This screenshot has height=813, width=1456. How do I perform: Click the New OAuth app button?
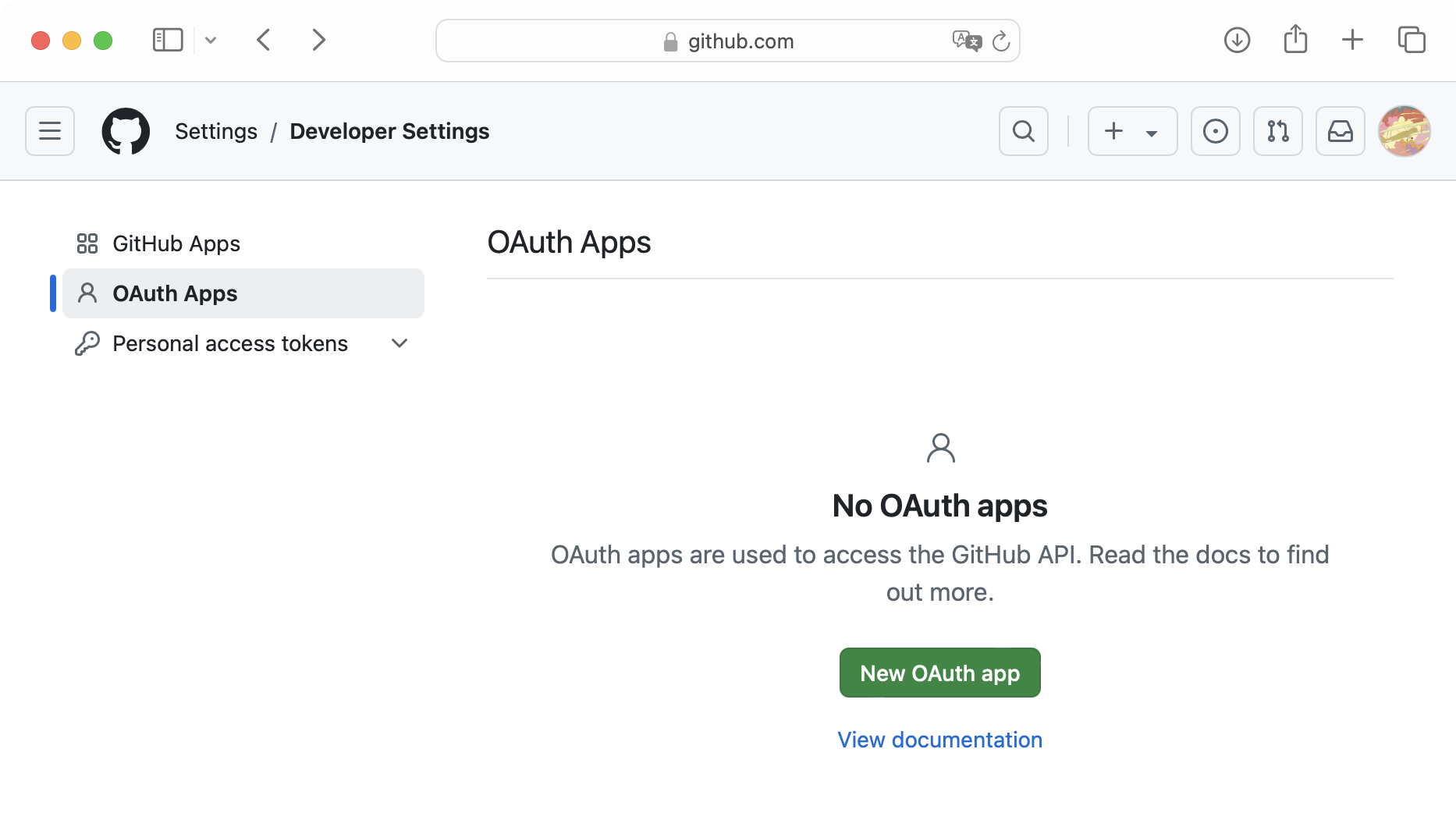pos(939,673)
